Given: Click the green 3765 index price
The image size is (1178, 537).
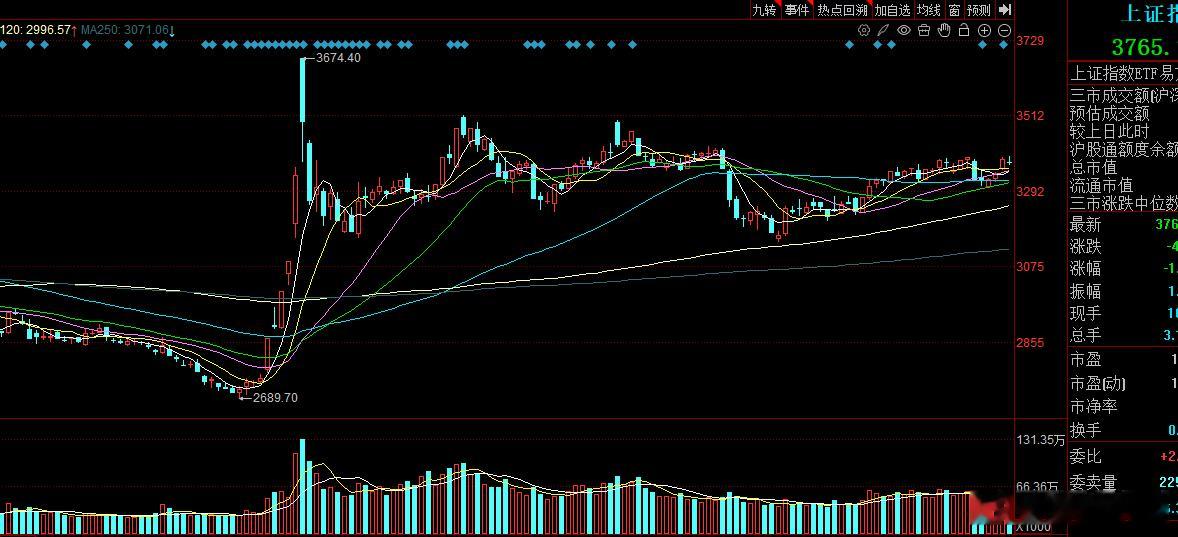Looking at the screenshot, I should pyautogui.click(x=1143, y=47).
